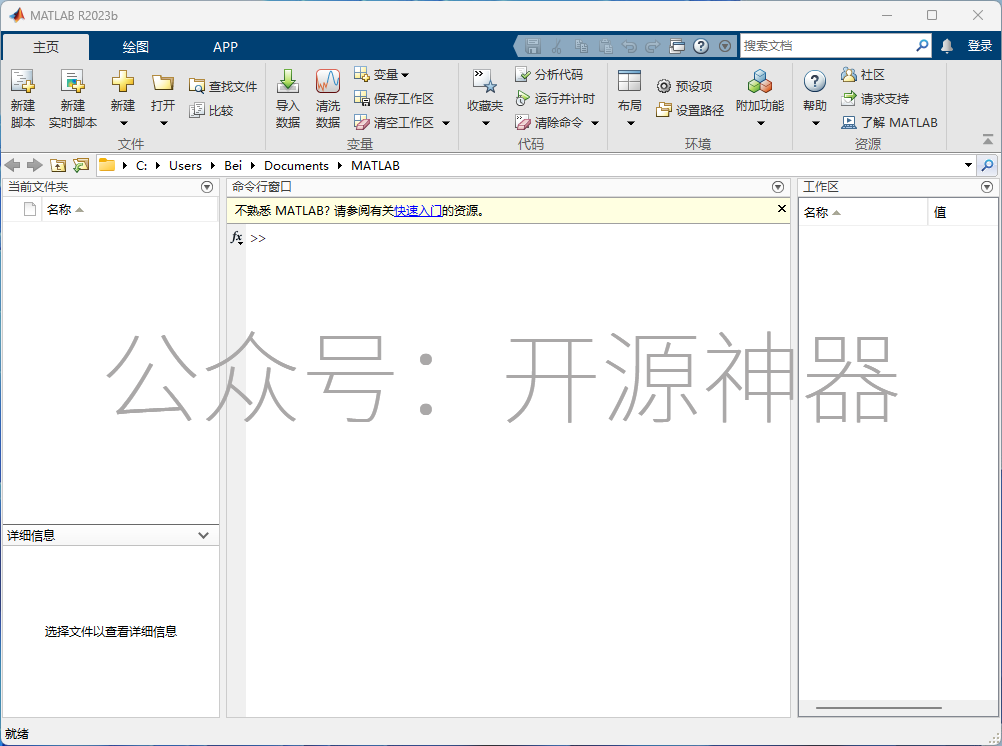Open 了解 MATLAB (Learn MATLAB)

click(890, 122)
